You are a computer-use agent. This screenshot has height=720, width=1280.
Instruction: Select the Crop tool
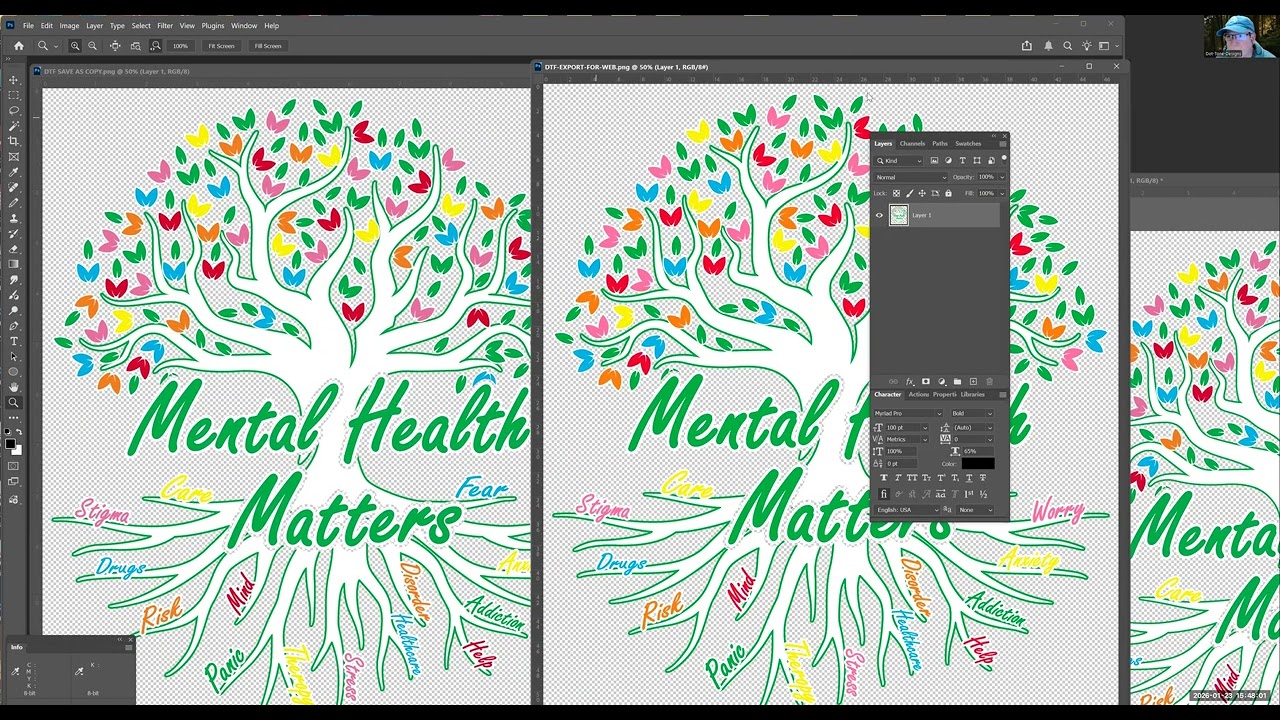pyautogui.click(x=14, y=141)
